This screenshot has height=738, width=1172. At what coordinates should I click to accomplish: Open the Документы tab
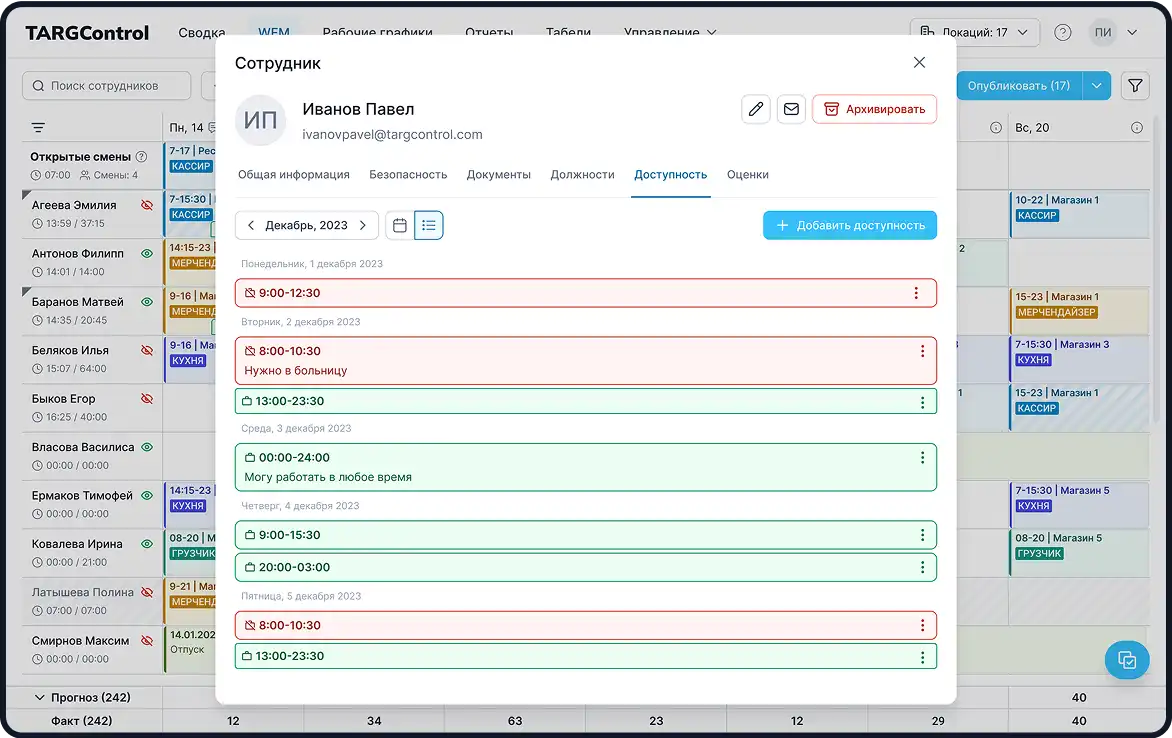[x=499, y=174]
